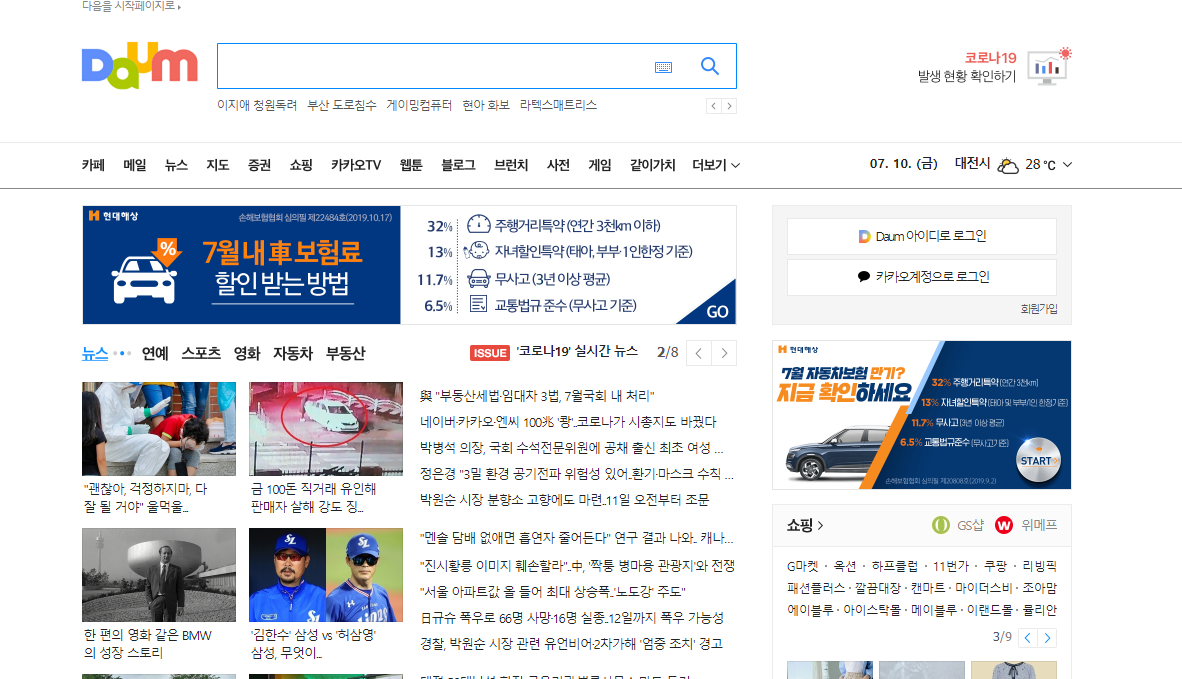Click trending keyword 이지애 청원독려

pyautogui.click(x=257, y=106)
